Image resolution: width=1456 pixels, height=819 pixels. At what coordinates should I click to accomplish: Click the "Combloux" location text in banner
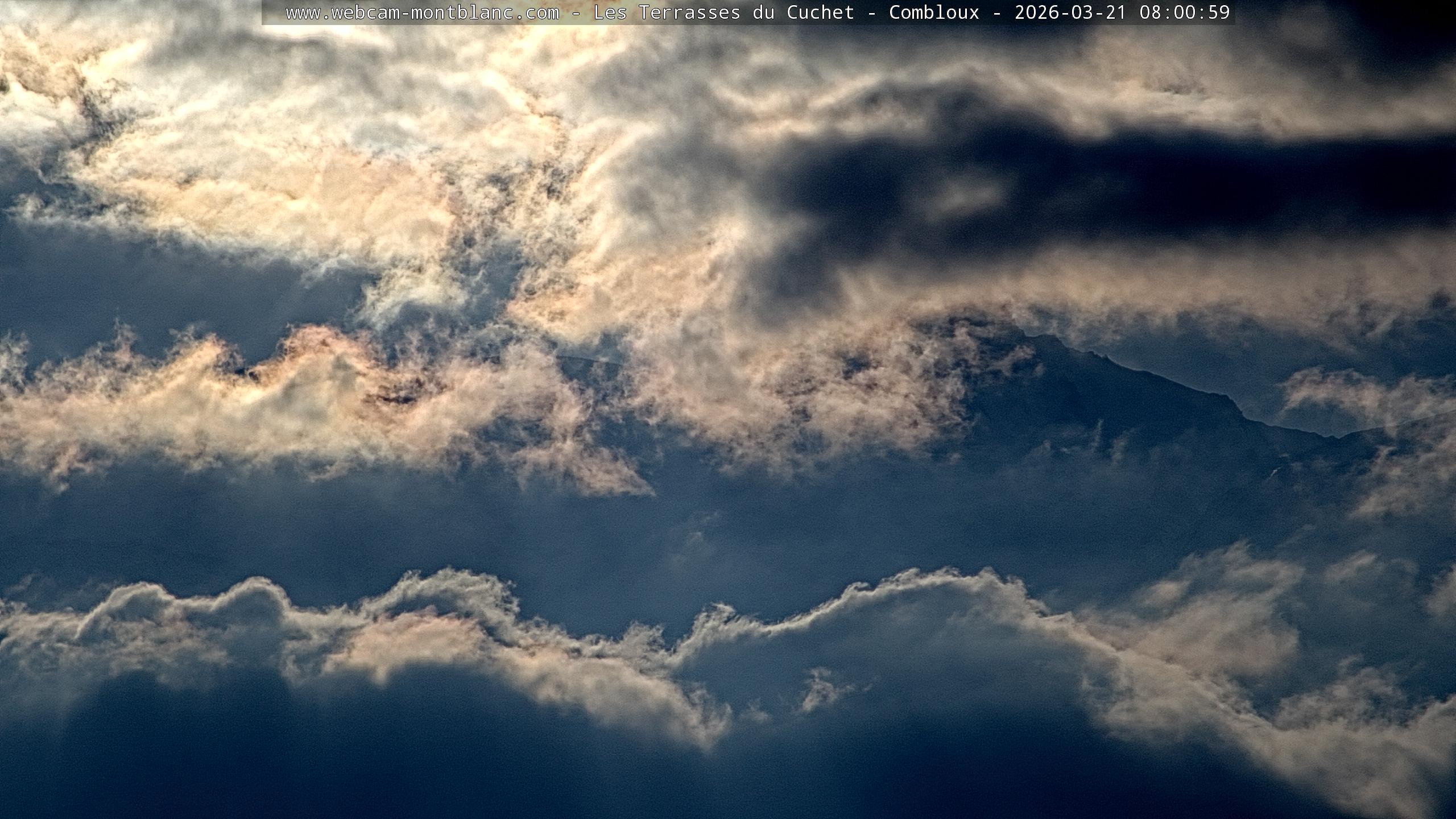click(x=934, y=13)
